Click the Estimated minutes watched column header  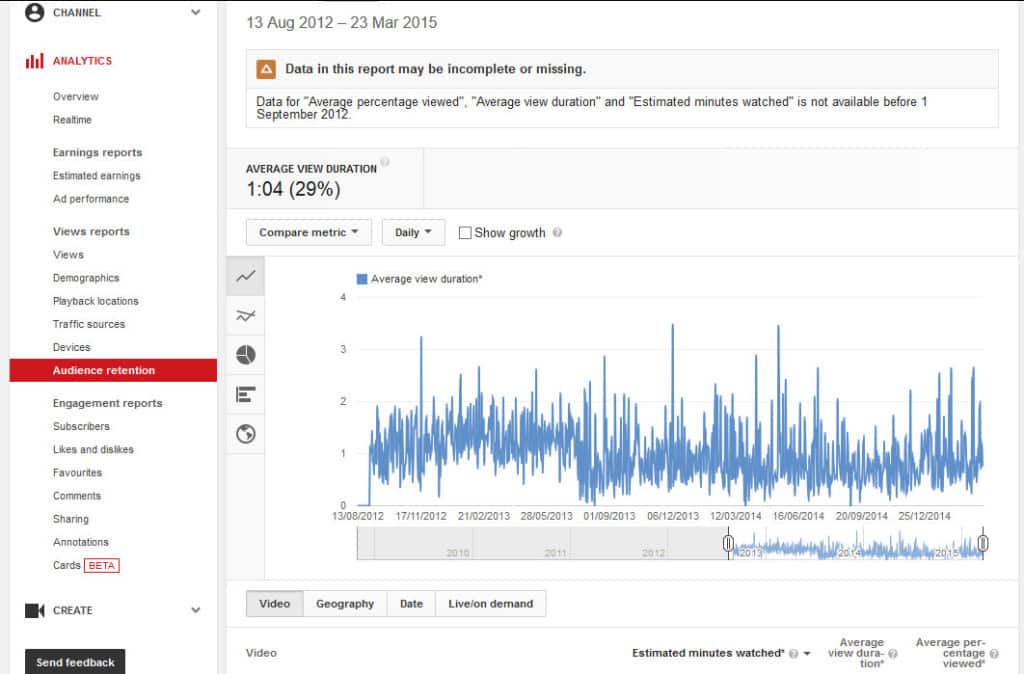[x=708, y=653]
